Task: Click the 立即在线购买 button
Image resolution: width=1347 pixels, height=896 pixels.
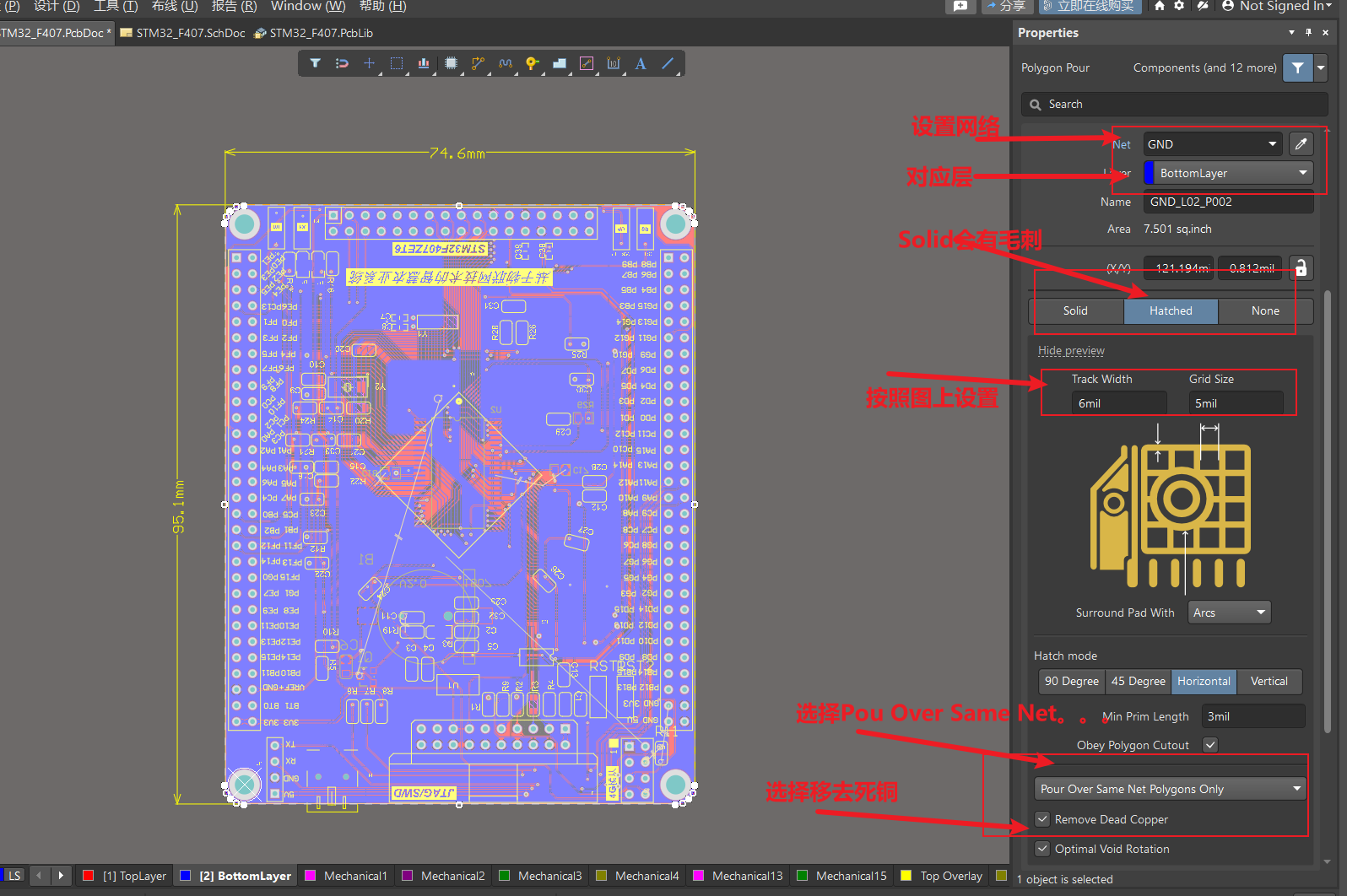Action: (x=1090, y=6)
